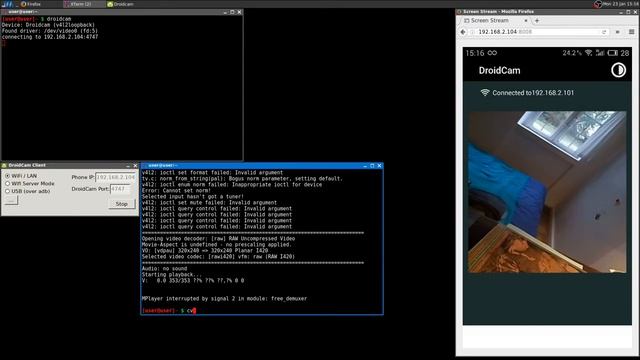Click the phone status bar WiFi icon
Screen dimensions: 640x360
pos(588,53)
